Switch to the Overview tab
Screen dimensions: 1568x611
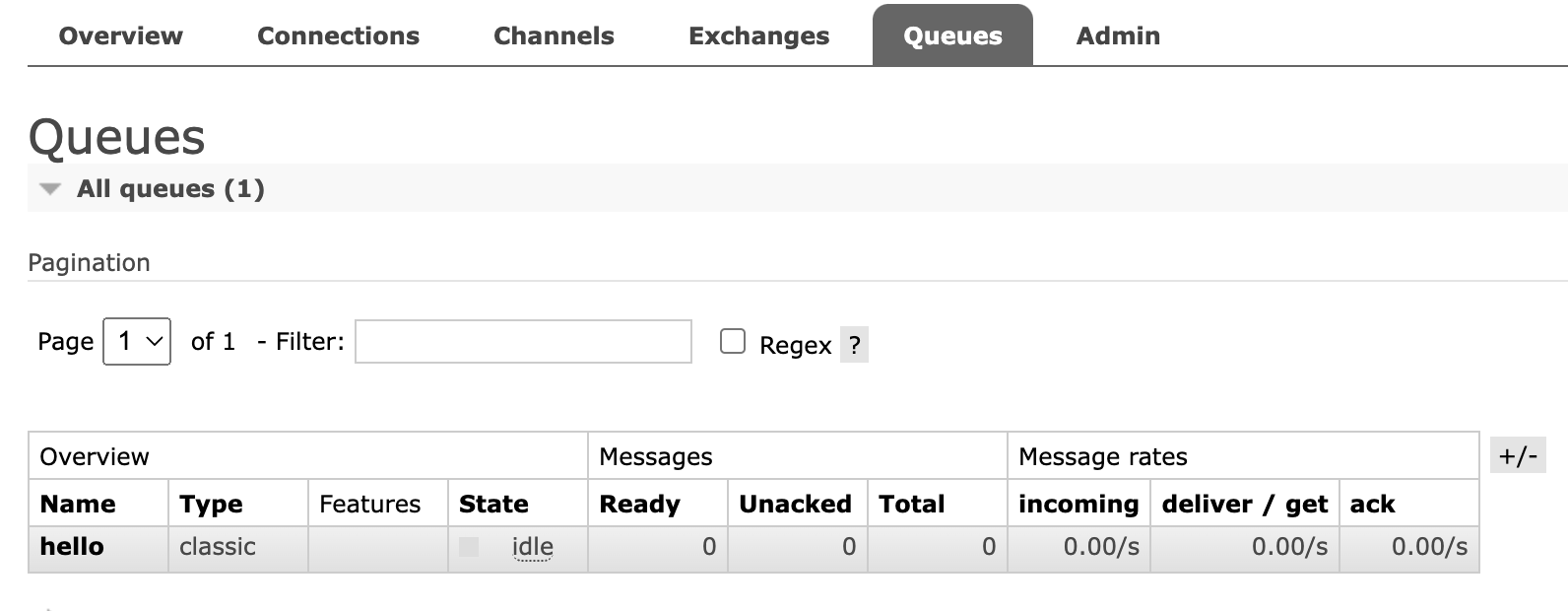pyautogui.click(x=120, y=36)
